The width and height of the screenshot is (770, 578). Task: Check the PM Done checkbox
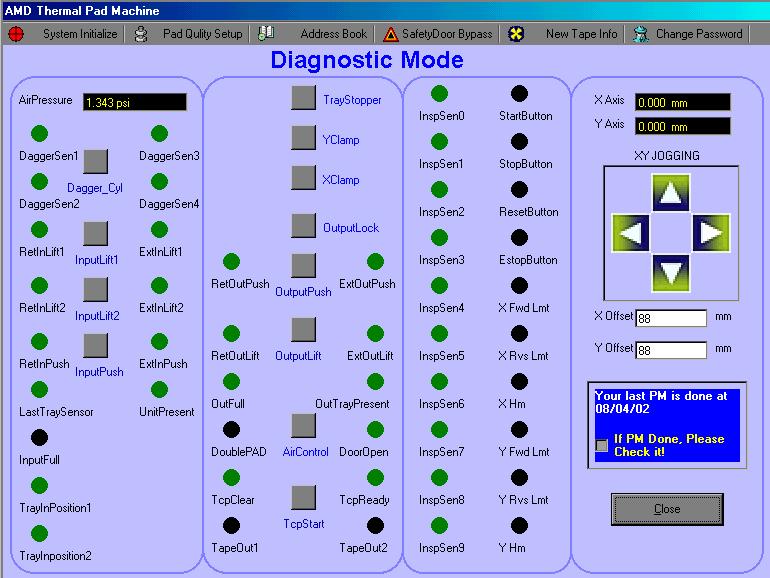pos(602,445)
